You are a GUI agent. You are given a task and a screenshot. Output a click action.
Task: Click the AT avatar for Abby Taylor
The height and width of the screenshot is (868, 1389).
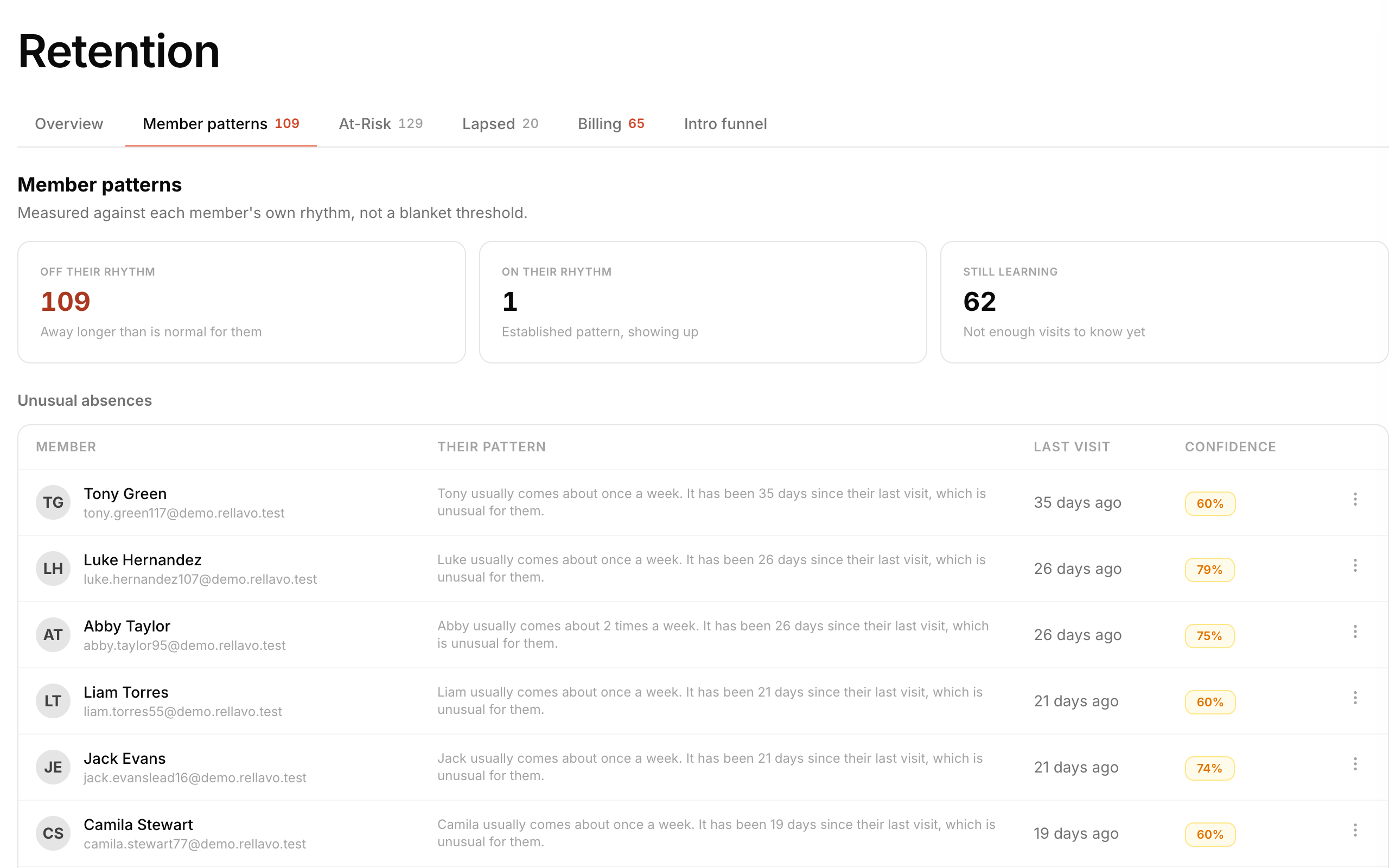point(53,635)
